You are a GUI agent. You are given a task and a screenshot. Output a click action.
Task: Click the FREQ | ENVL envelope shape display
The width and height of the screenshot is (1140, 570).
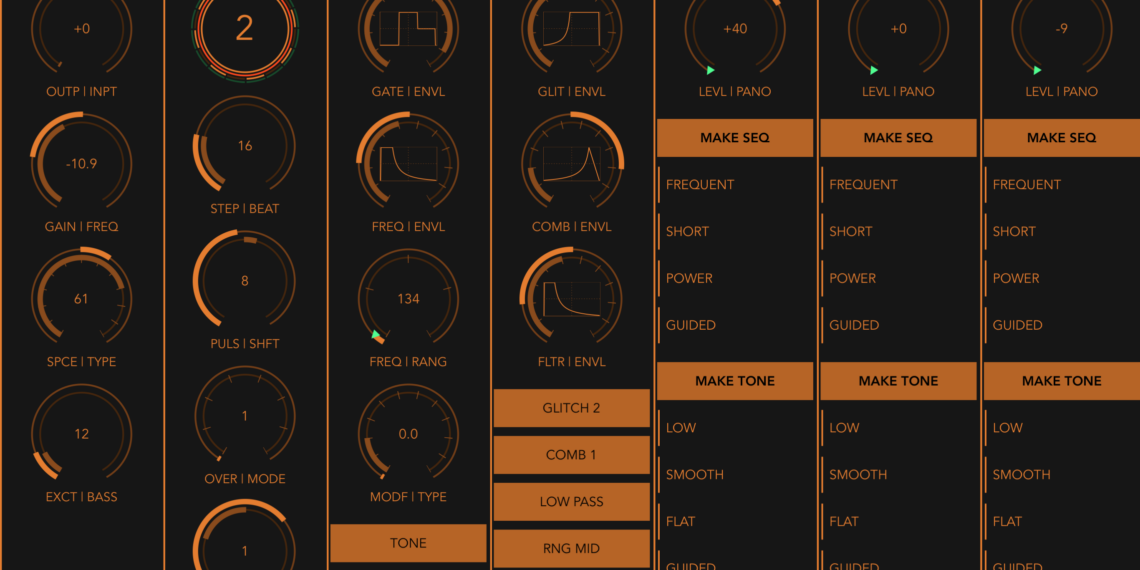408,163
